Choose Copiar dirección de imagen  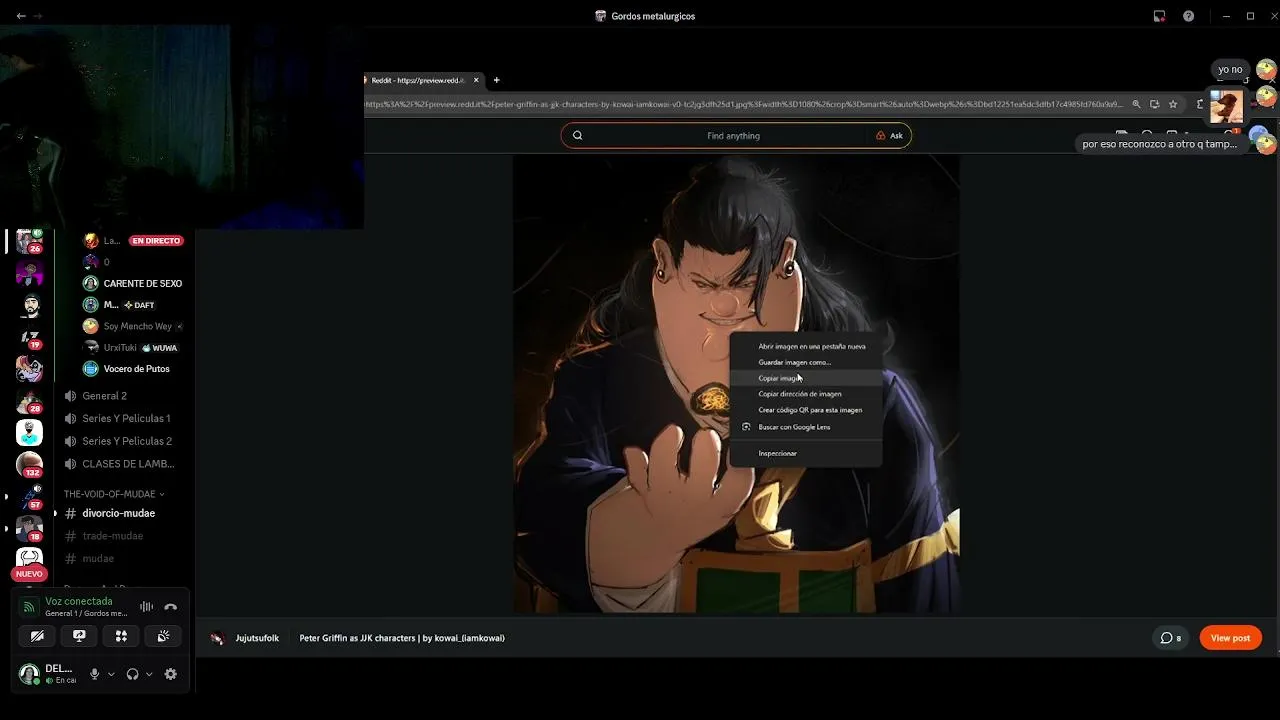coord(806,394)
